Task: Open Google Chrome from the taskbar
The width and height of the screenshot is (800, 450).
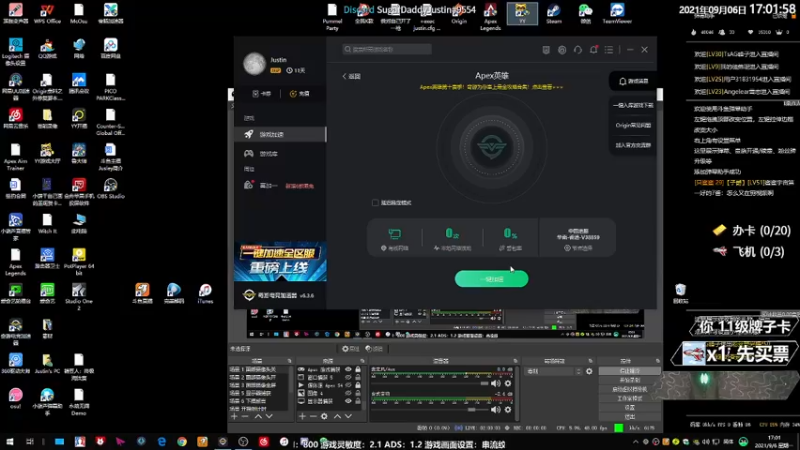Action: (x=182, y=442)
